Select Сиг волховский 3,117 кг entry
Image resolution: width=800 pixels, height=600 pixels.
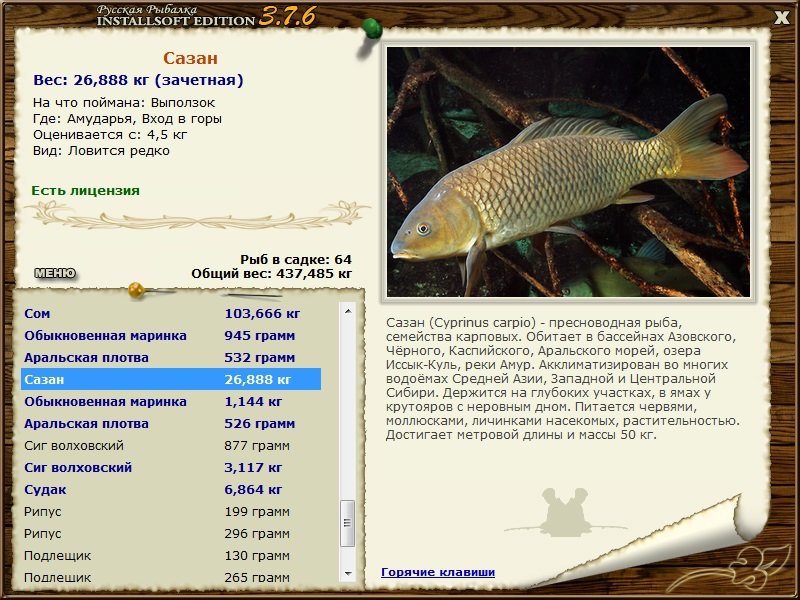pos(171,467)
